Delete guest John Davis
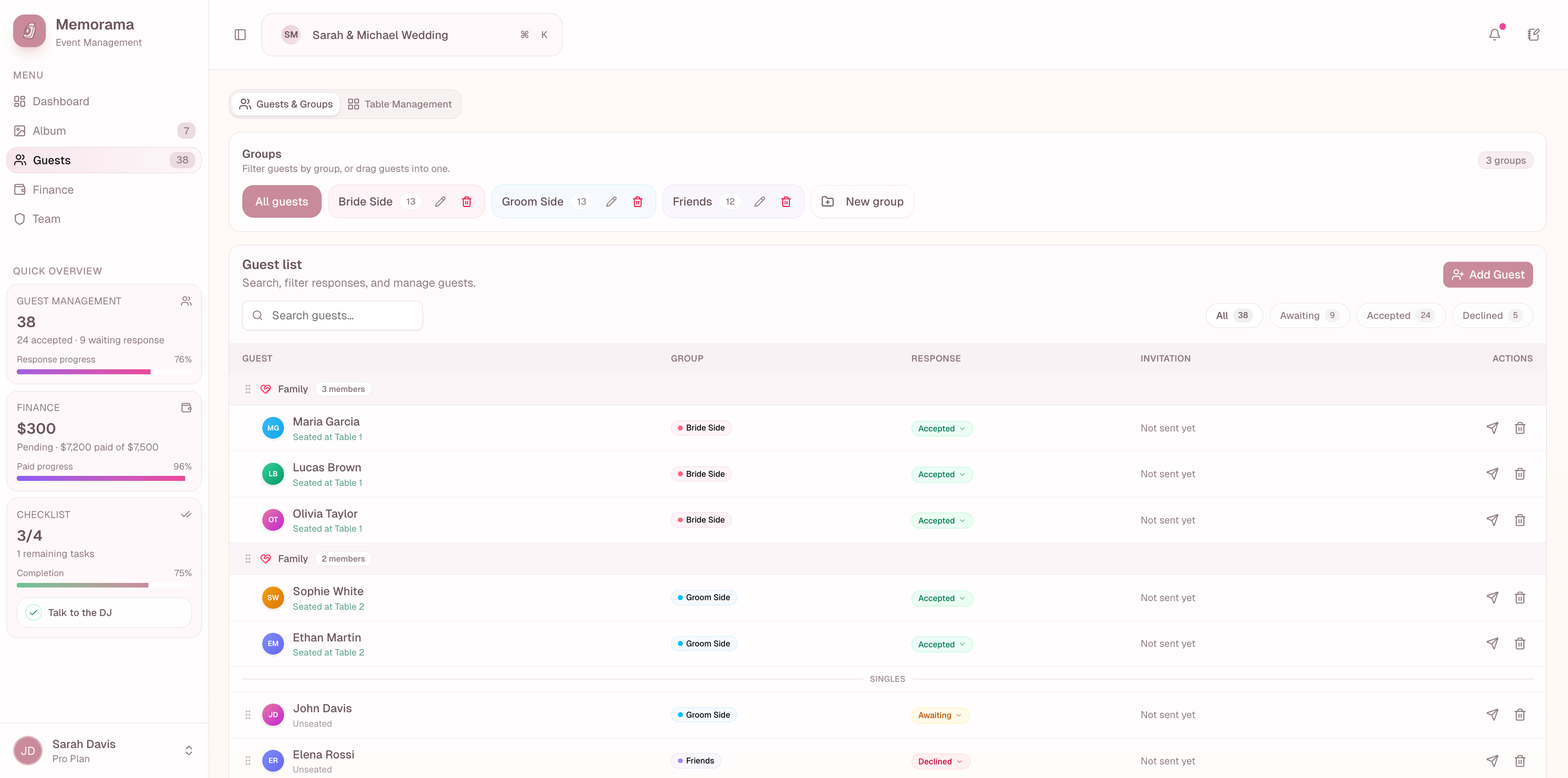 [1519, 714]
